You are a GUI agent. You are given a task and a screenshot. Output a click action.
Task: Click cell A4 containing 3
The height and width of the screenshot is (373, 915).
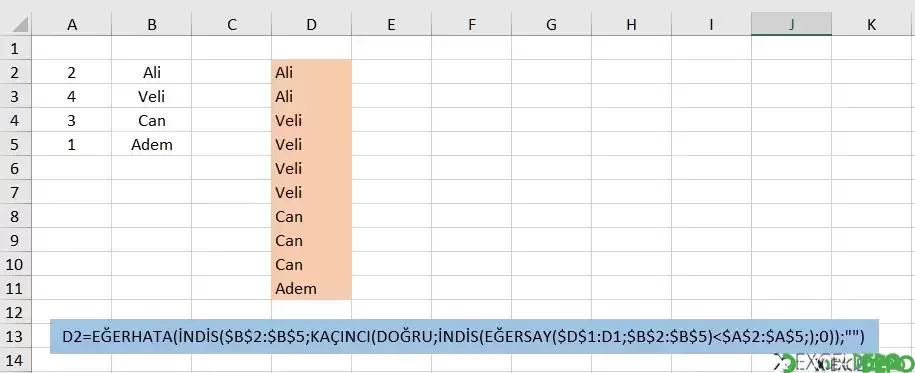coord(72,120)
